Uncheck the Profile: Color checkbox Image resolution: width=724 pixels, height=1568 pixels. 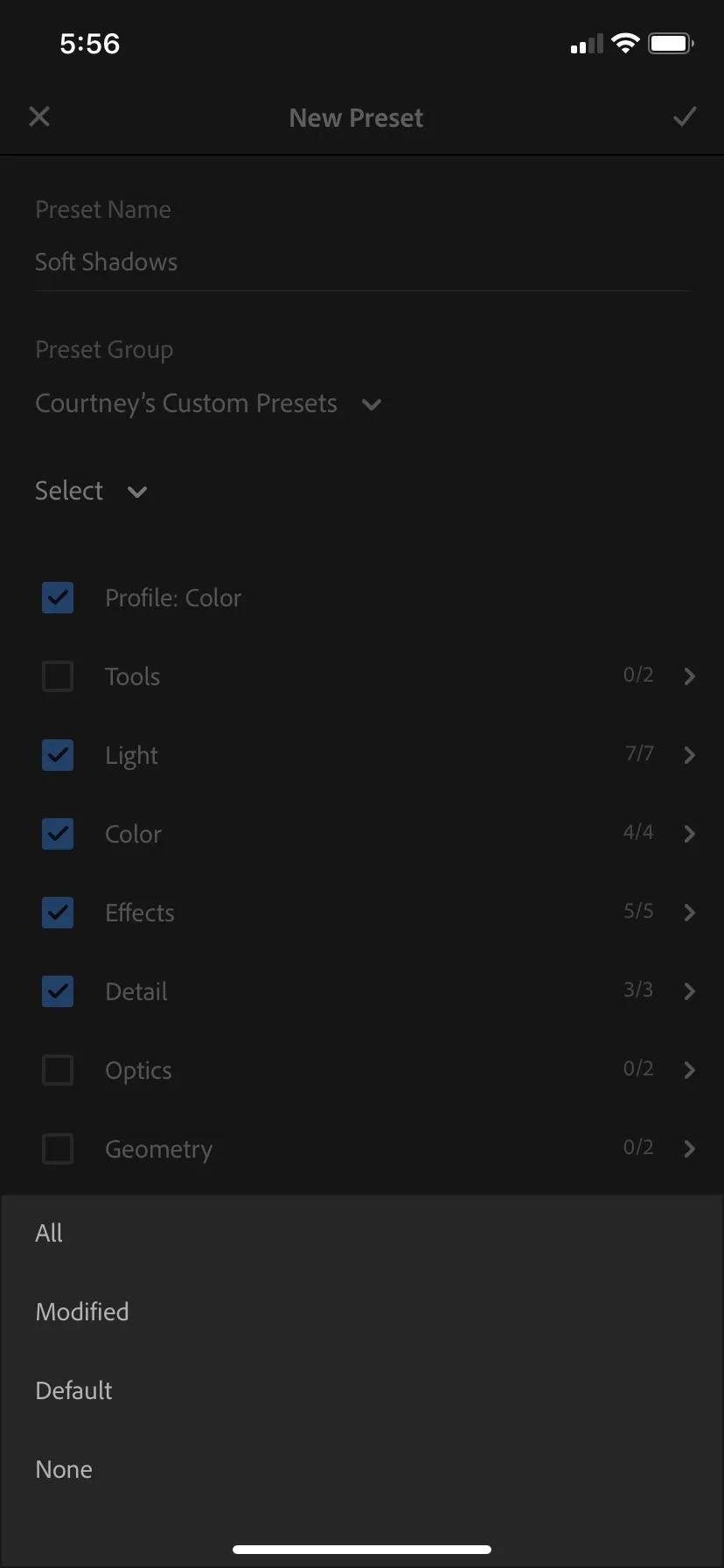coord(58,598)
